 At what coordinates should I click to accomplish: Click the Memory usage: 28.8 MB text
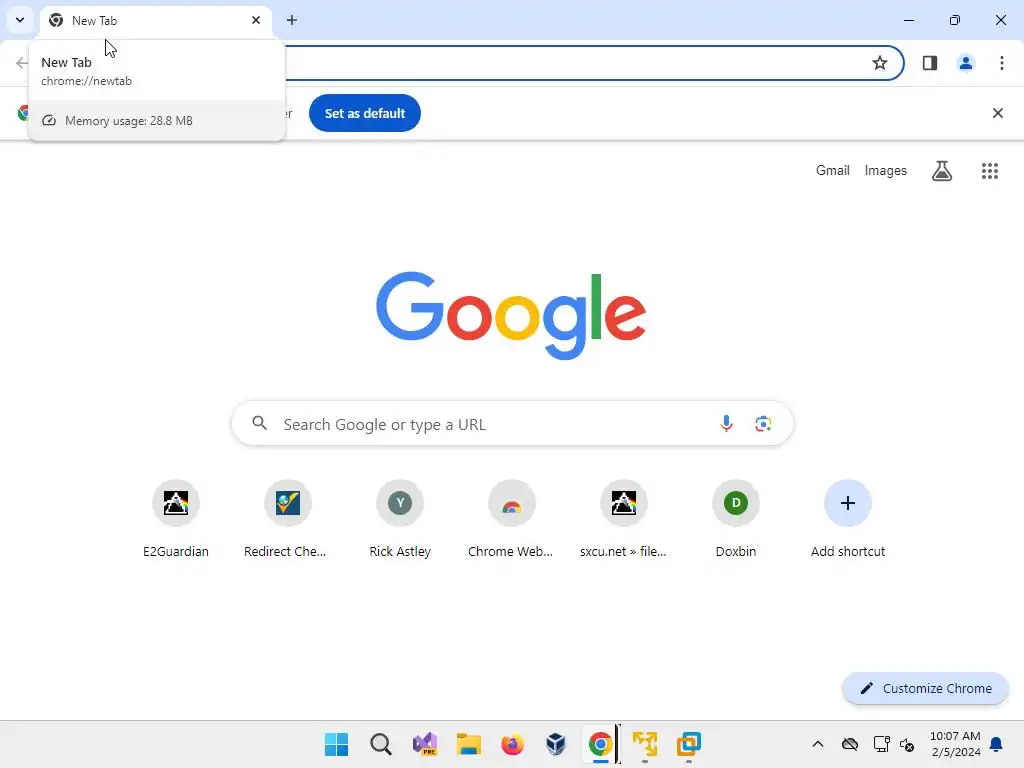129,121
